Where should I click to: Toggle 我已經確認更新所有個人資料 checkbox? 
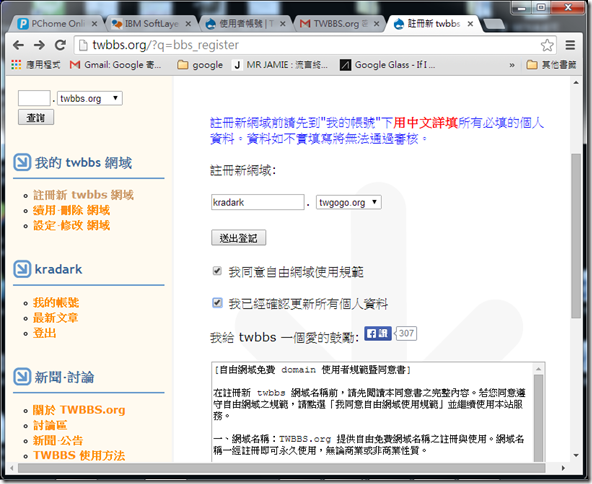tap(217, 302)
